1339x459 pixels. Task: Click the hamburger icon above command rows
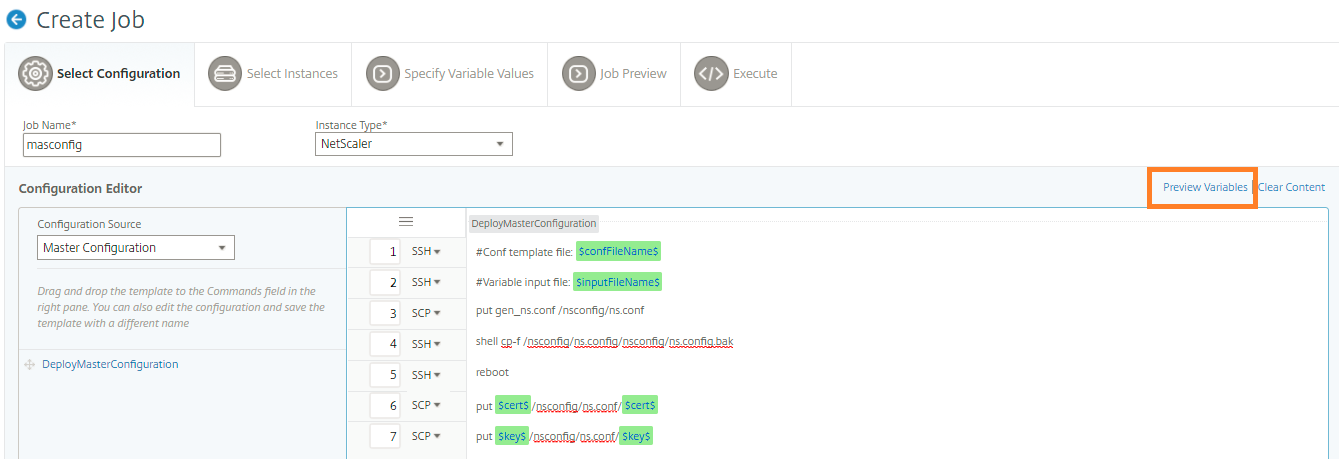coord(406,221)
